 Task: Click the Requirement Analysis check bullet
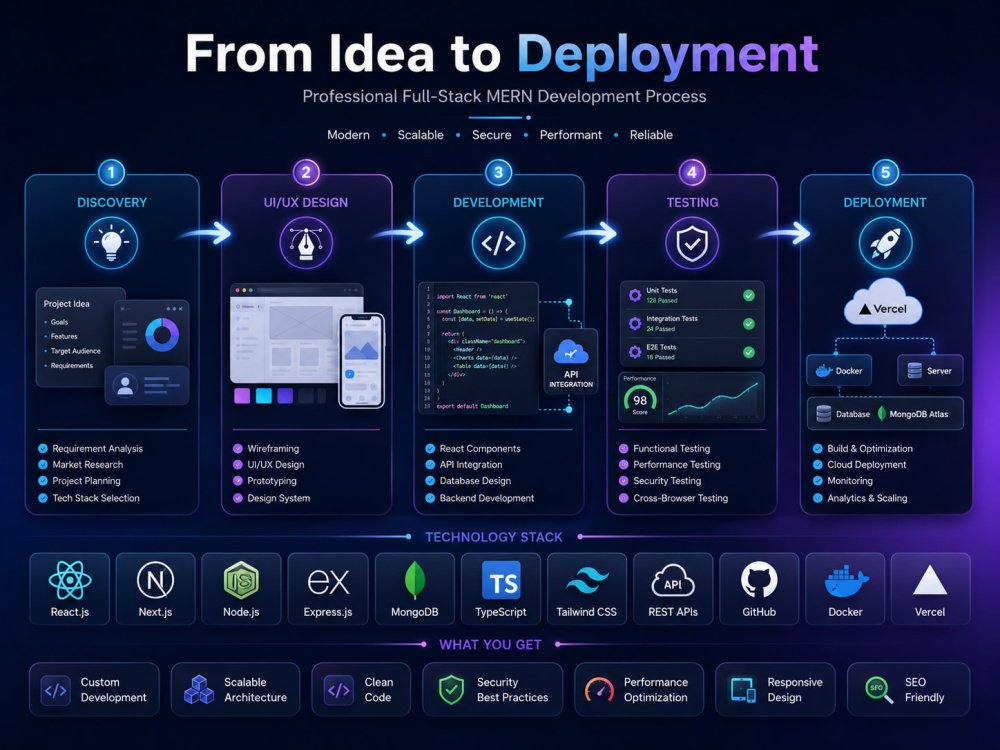pyautogui.click(x=43, y=448)
